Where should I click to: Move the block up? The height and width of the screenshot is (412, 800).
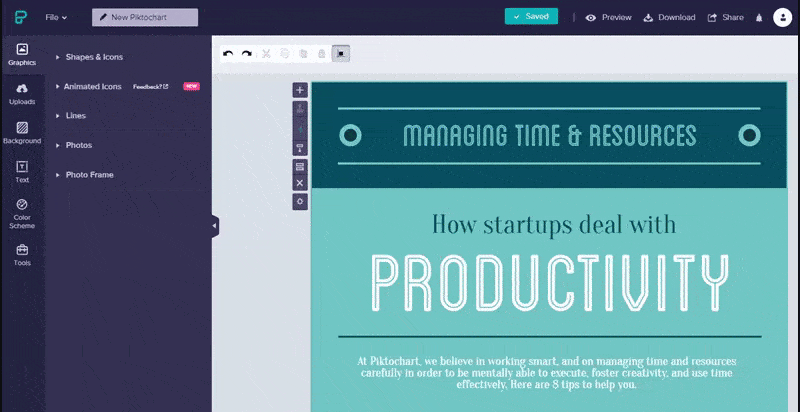300,111
